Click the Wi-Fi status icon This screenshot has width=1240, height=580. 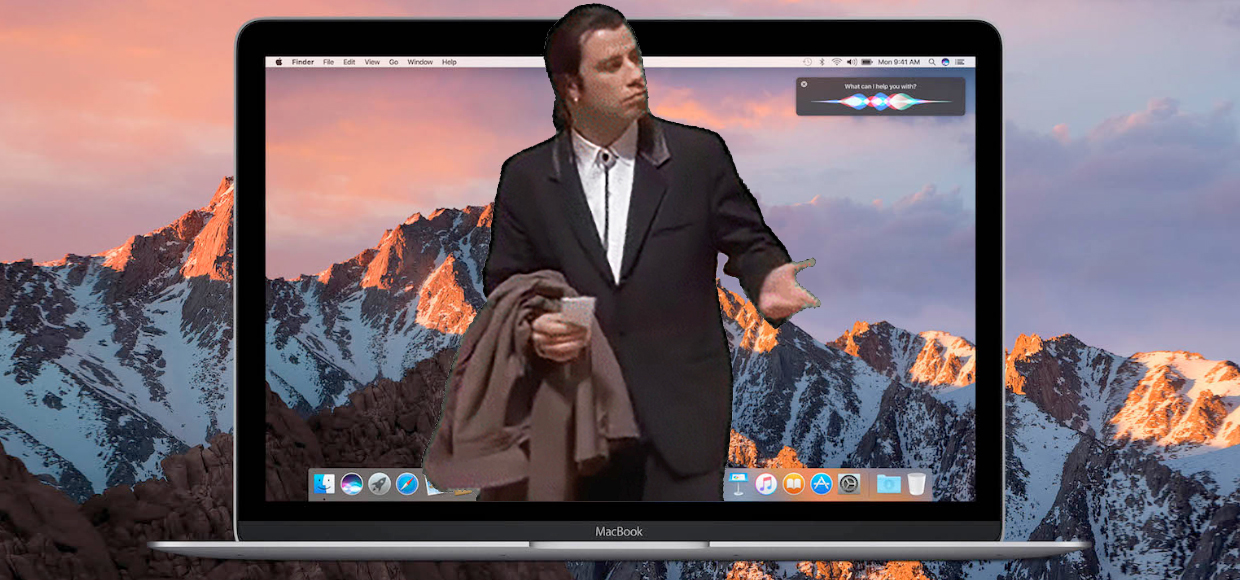[x=836, y=62]
